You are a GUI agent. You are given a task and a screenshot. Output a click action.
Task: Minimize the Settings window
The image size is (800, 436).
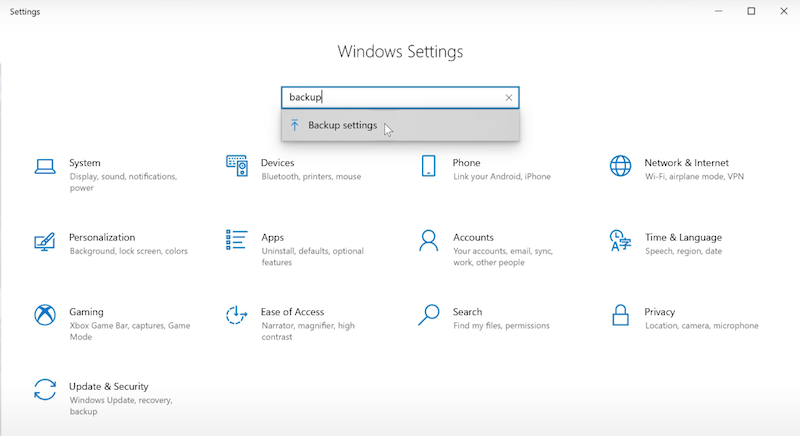pos(718,11)
